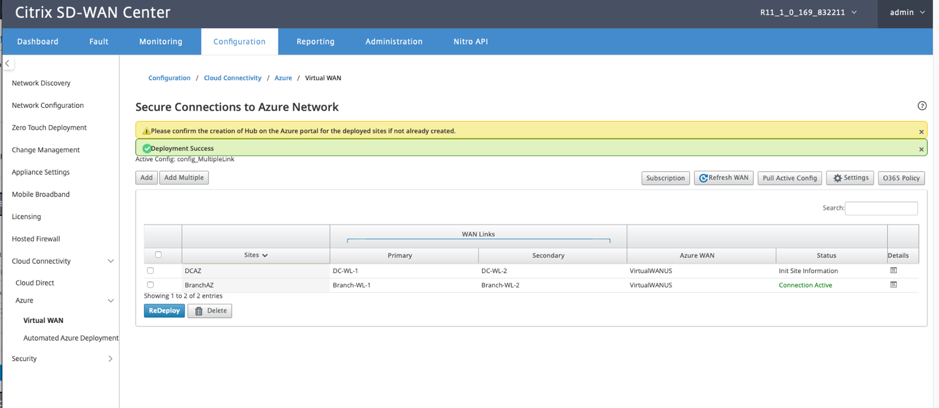The height and width of the screenshot is (408, 939).
Task: Switch to the Reporting tab
Action: coord(316,42)
